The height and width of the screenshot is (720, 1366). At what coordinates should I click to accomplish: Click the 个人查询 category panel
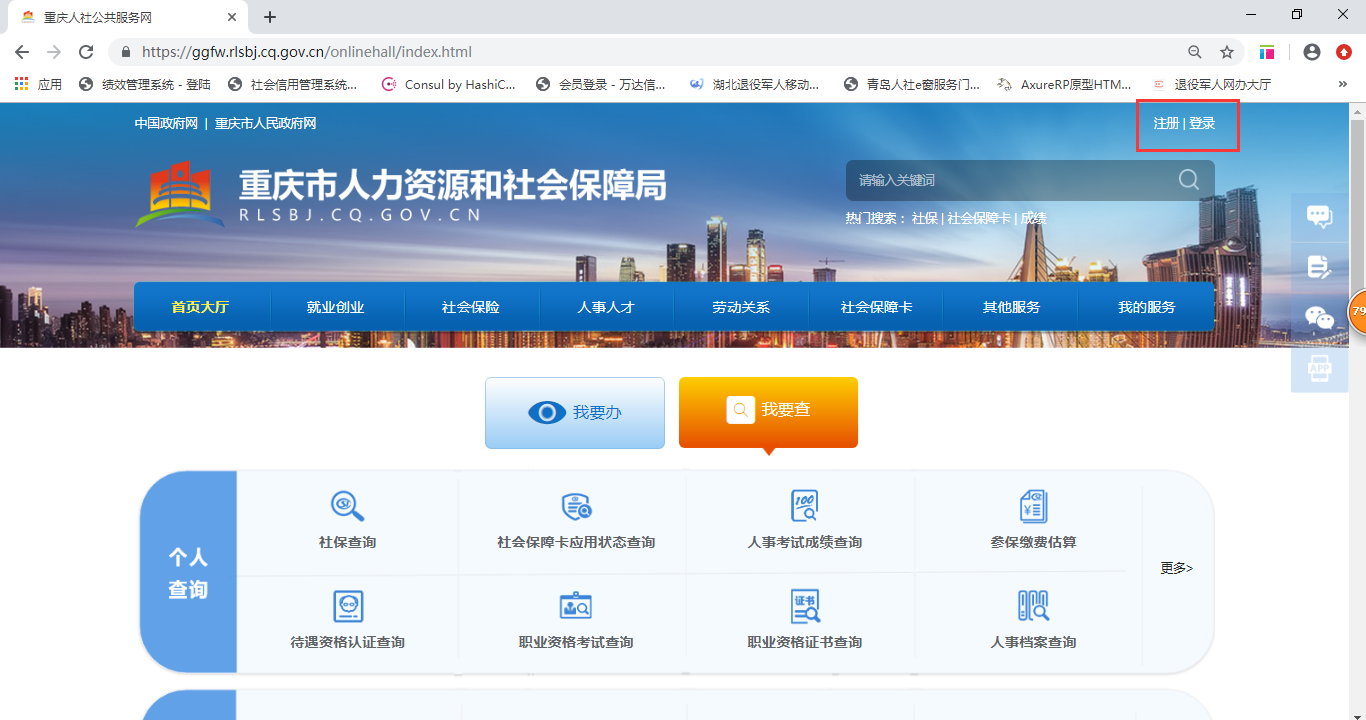[x=188, y=573]
